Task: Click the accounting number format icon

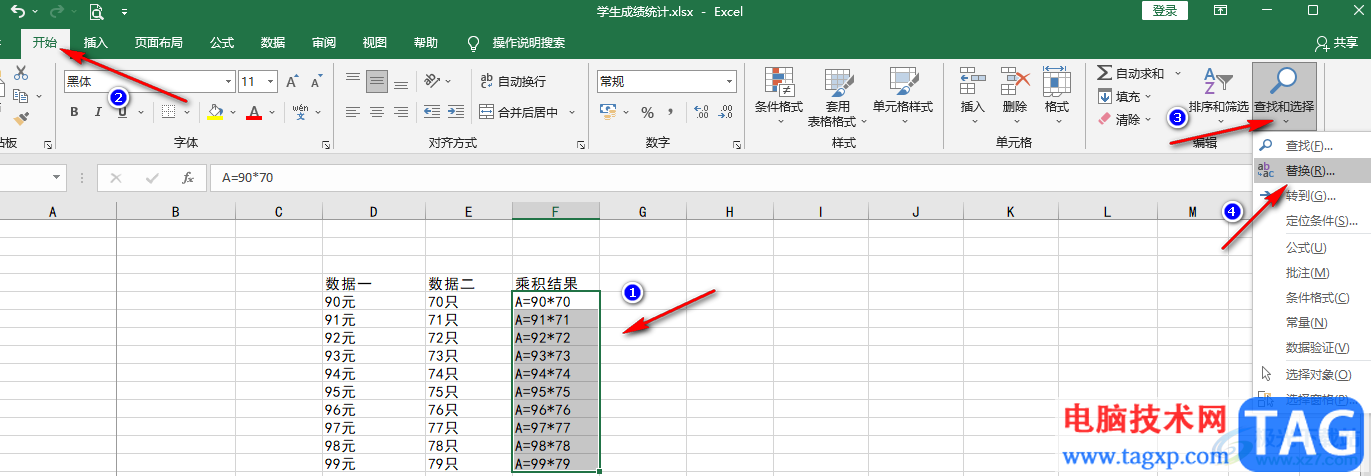Action: (608, 112)
